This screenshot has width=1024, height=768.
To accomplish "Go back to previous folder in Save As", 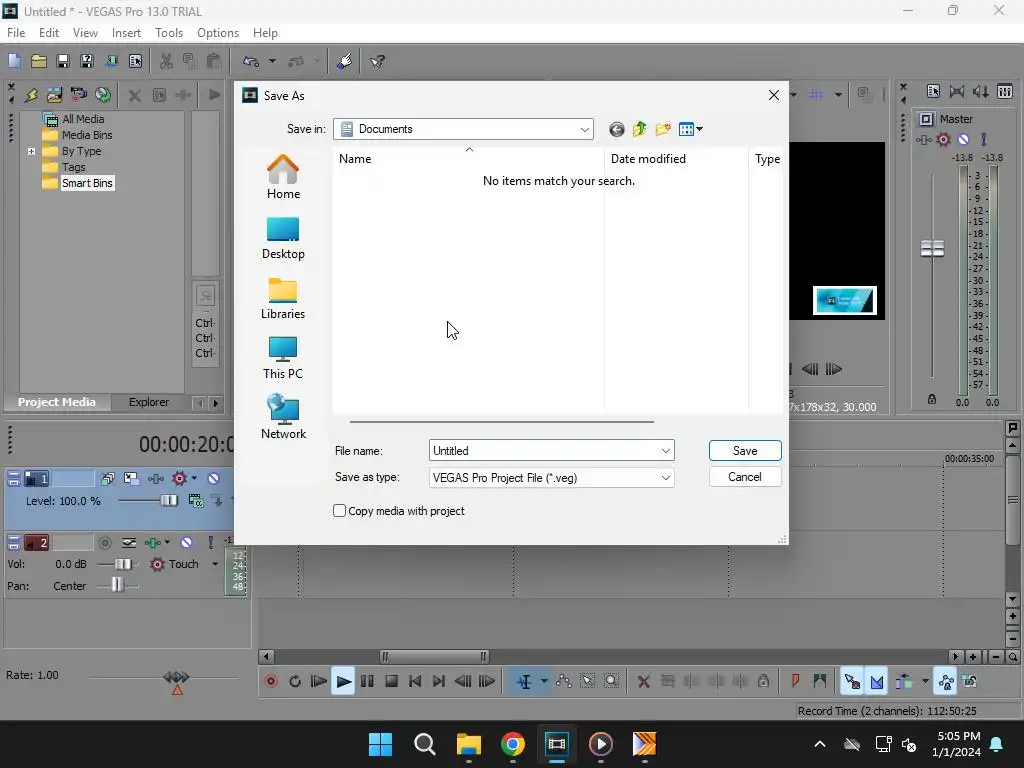I will coord(616,129).
